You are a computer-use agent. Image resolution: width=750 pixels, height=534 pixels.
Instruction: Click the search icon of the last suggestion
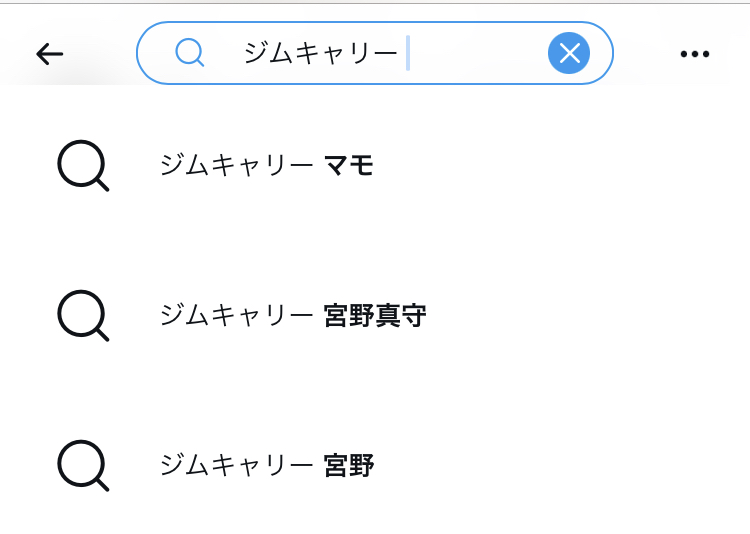pyautogui.click(x=82, y=465)
